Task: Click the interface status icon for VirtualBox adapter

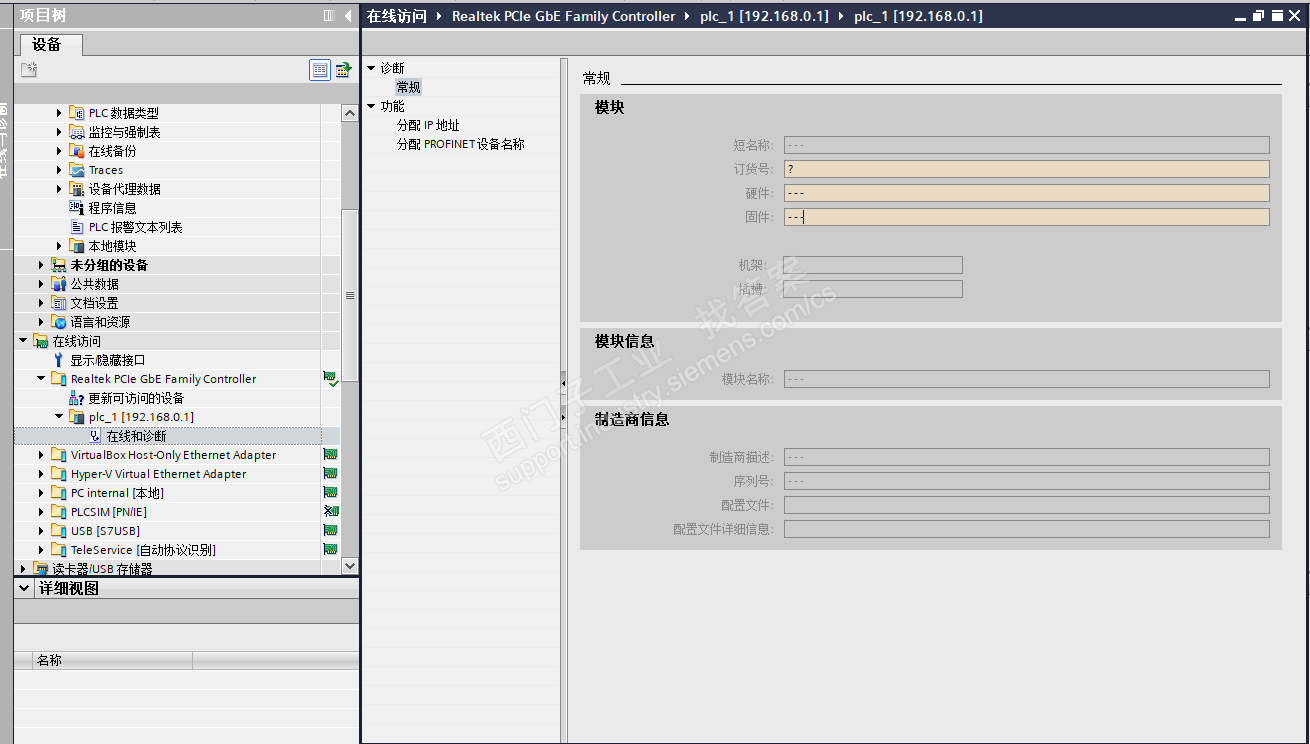Action: coord(330,455)
